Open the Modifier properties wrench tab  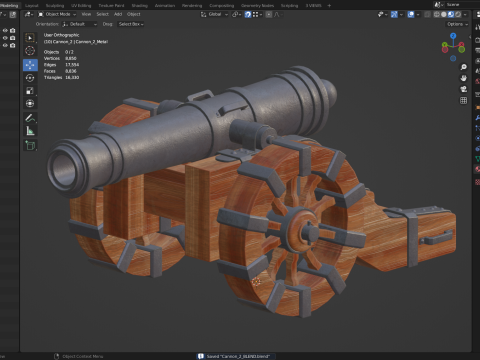tap(477, 118)
